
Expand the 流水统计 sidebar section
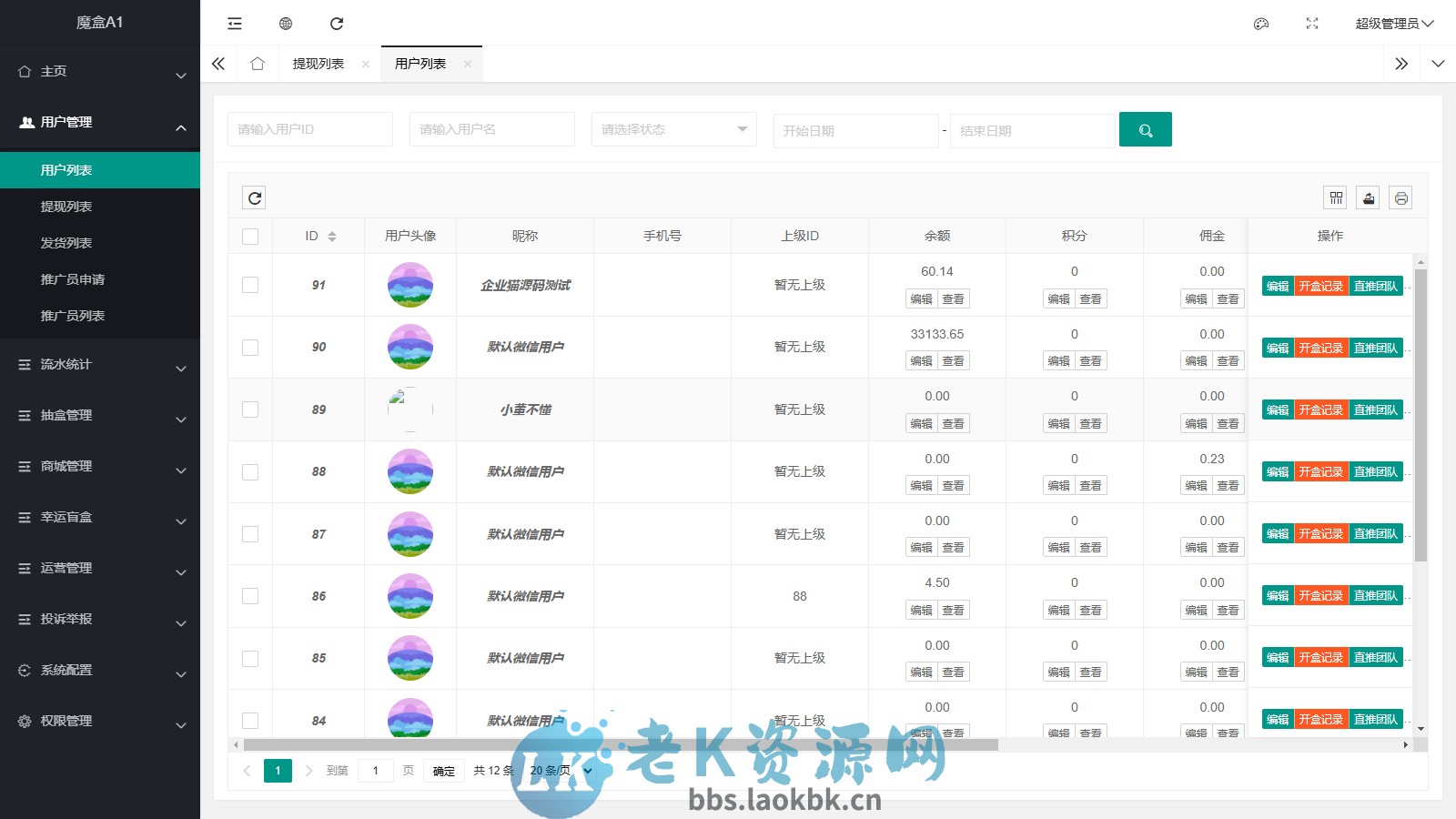[100, 364]
